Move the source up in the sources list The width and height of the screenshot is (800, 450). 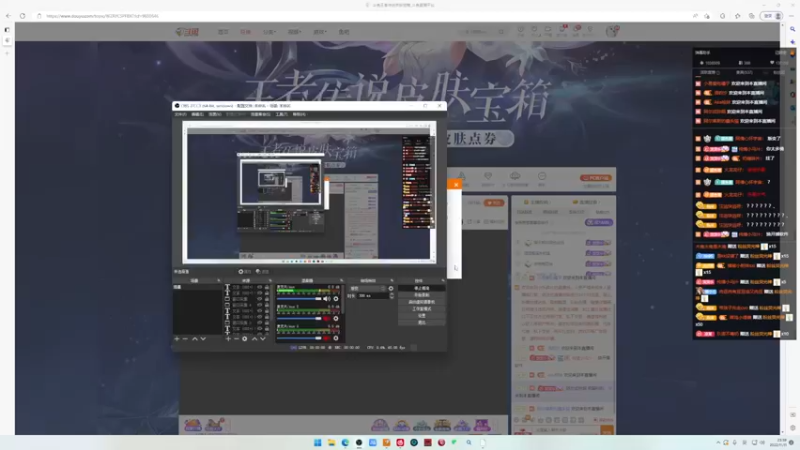(x=254, y=339)
